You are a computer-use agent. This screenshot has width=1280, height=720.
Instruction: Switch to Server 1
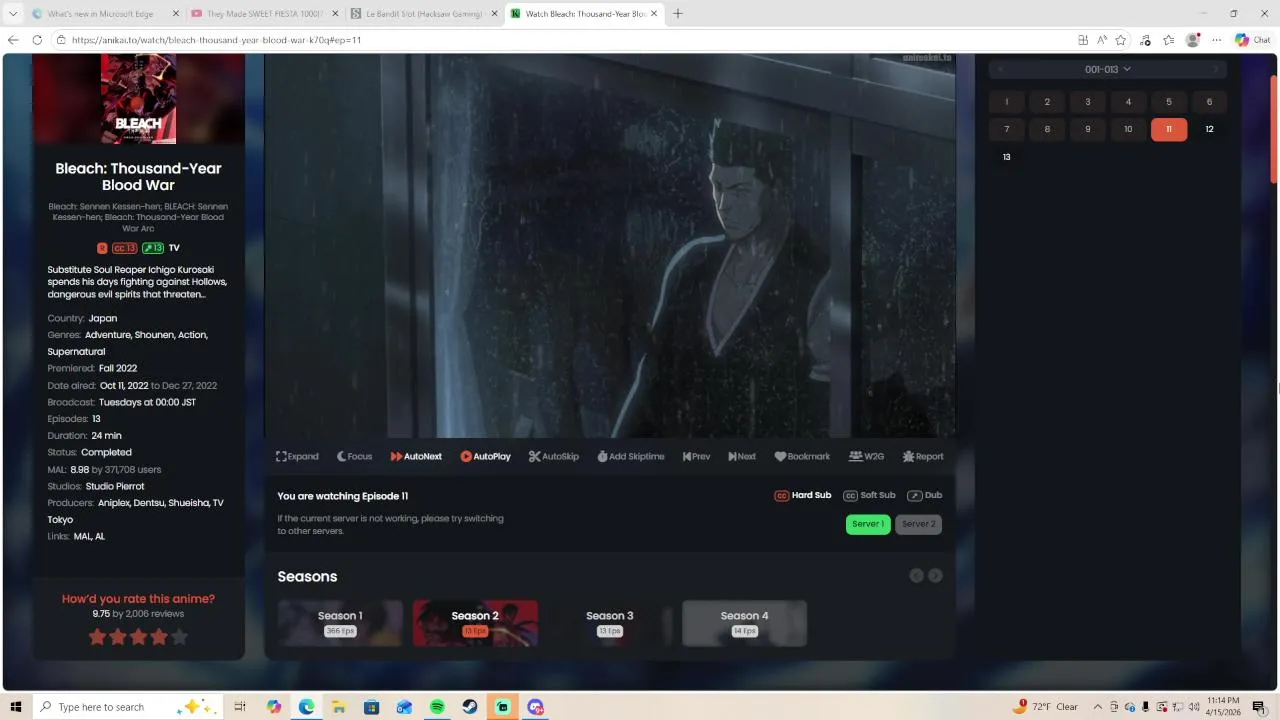pyautogui.click(x=868, y=524)
